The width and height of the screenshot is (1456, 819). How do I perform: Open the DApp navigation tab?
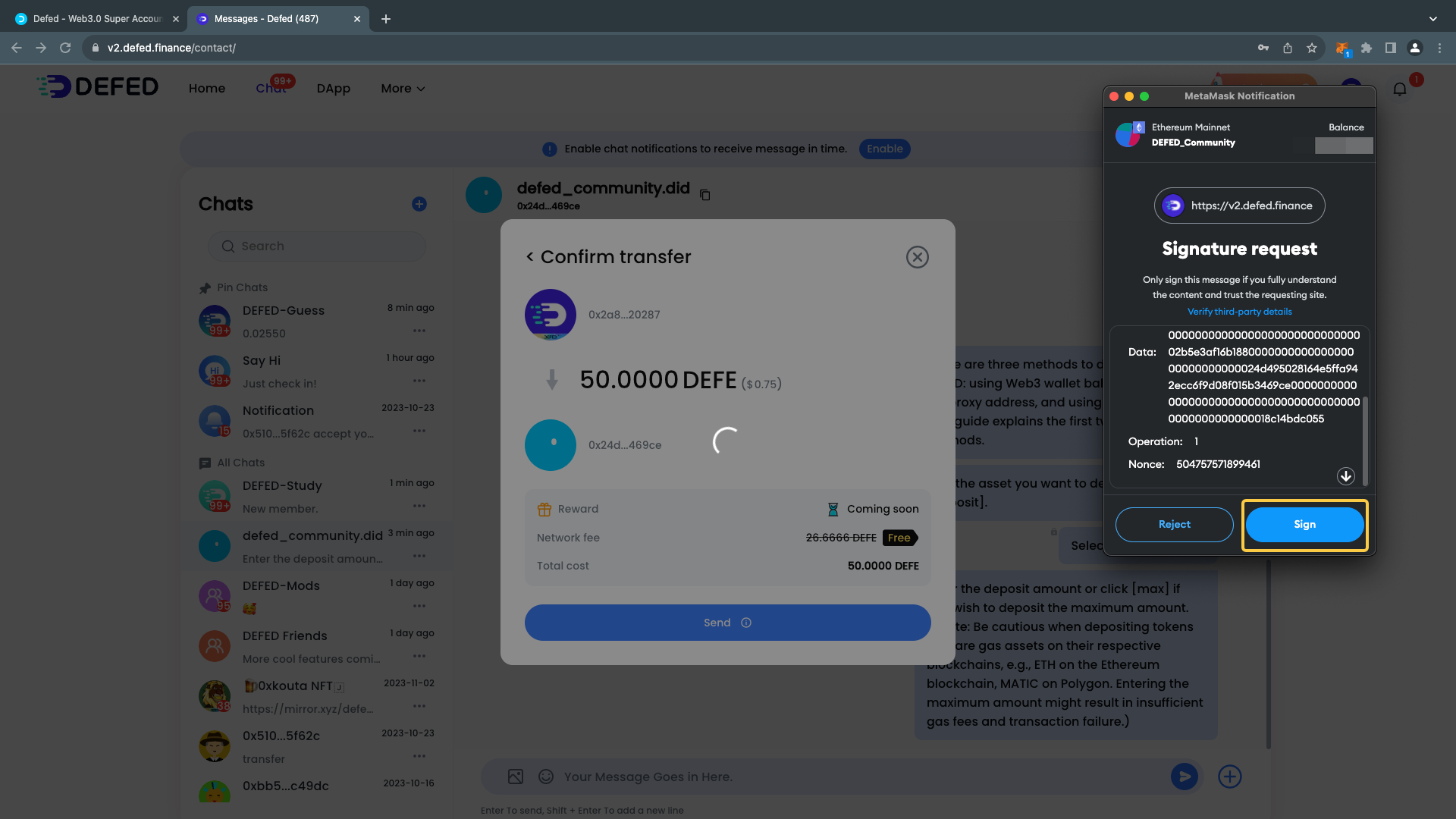coord(333,89)
